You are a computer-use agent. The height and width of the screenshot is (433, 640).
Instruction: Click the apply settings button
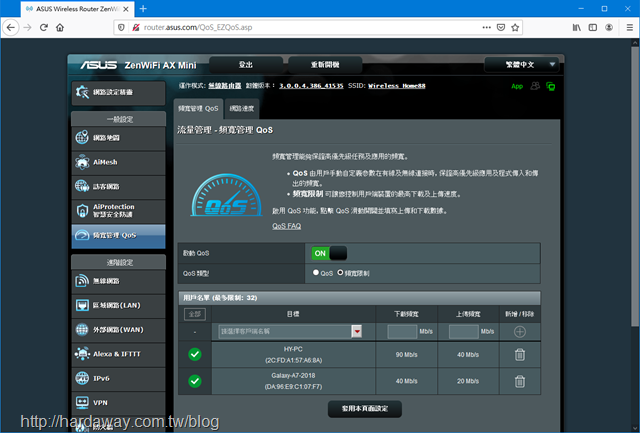point(364,409)
